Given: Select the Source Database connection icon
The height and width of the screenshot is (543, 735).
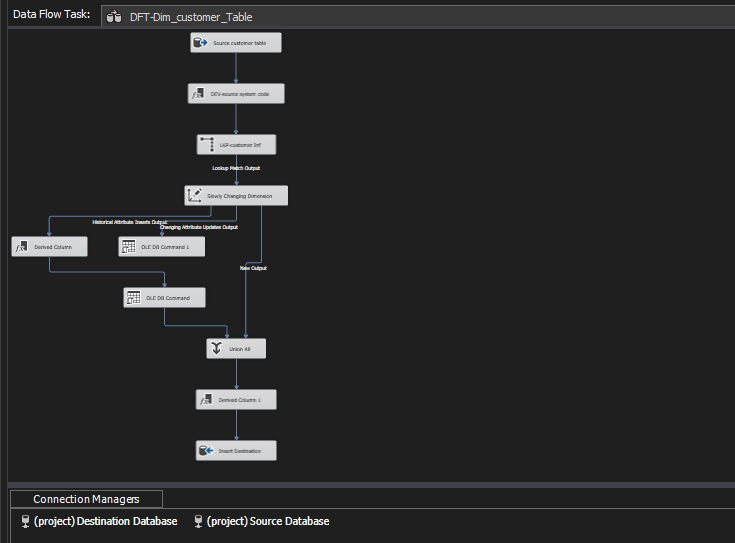Looking at the screenshot, I should pos(198,521).
